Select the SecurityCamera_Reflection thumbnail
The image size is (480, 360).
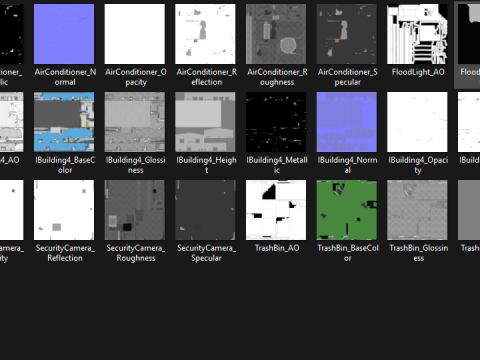point(64,210)
